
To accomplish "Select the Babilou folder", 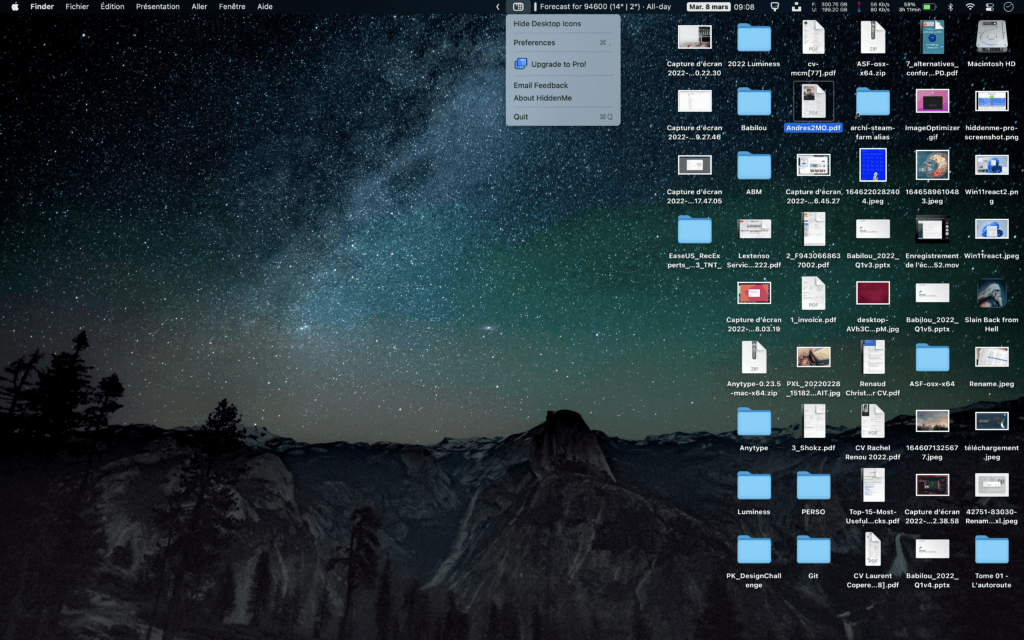I will point(754,102).
